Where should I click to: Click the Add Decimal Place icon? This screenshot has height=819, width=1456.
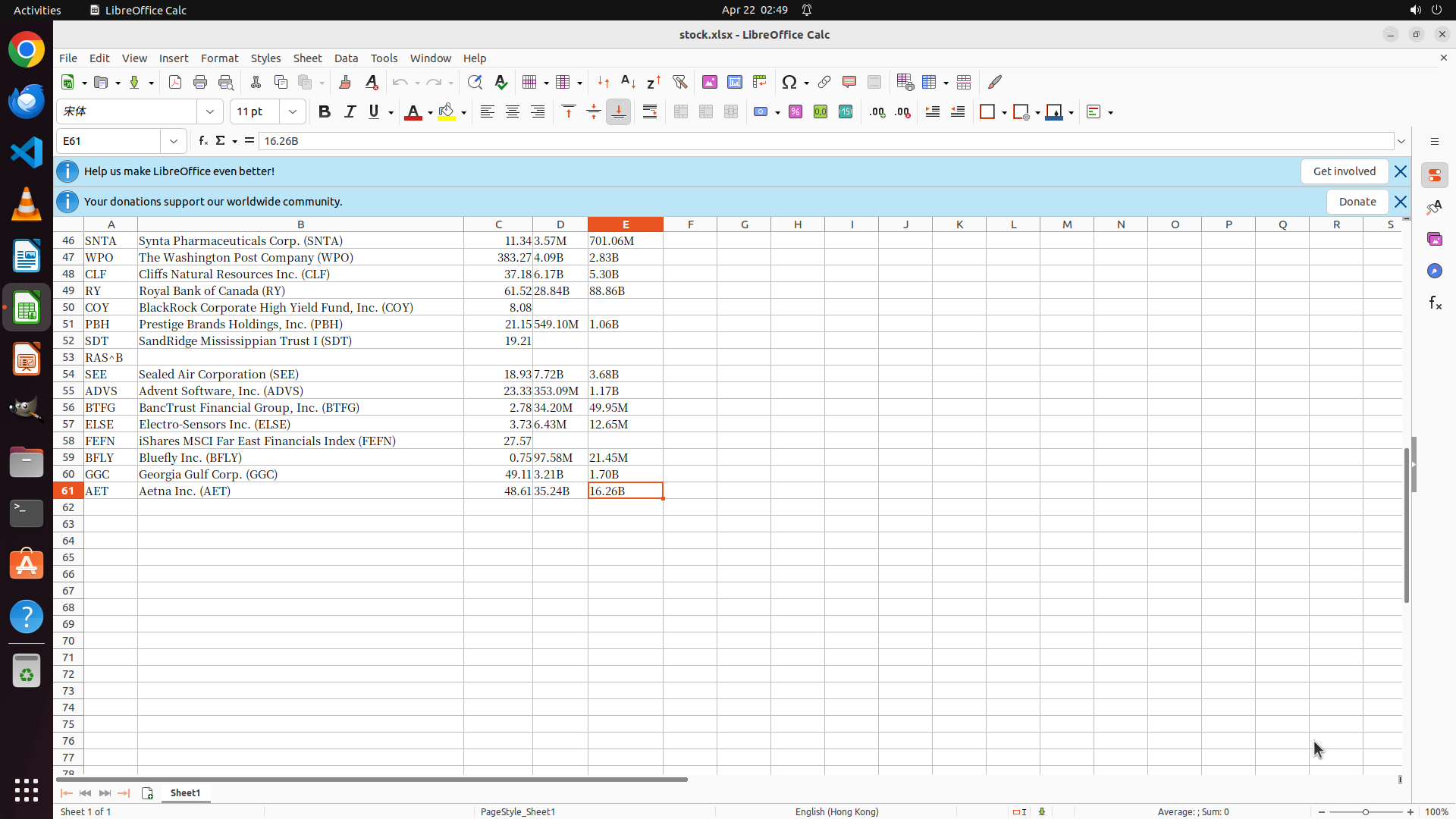(877, 112)
